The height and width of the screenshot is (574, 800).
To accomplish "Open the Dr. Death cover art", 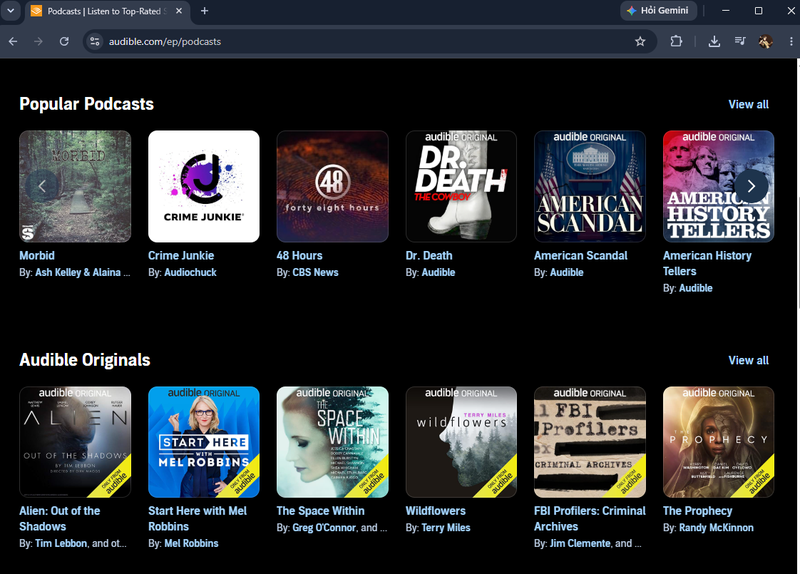I will [x=461, y=186].
